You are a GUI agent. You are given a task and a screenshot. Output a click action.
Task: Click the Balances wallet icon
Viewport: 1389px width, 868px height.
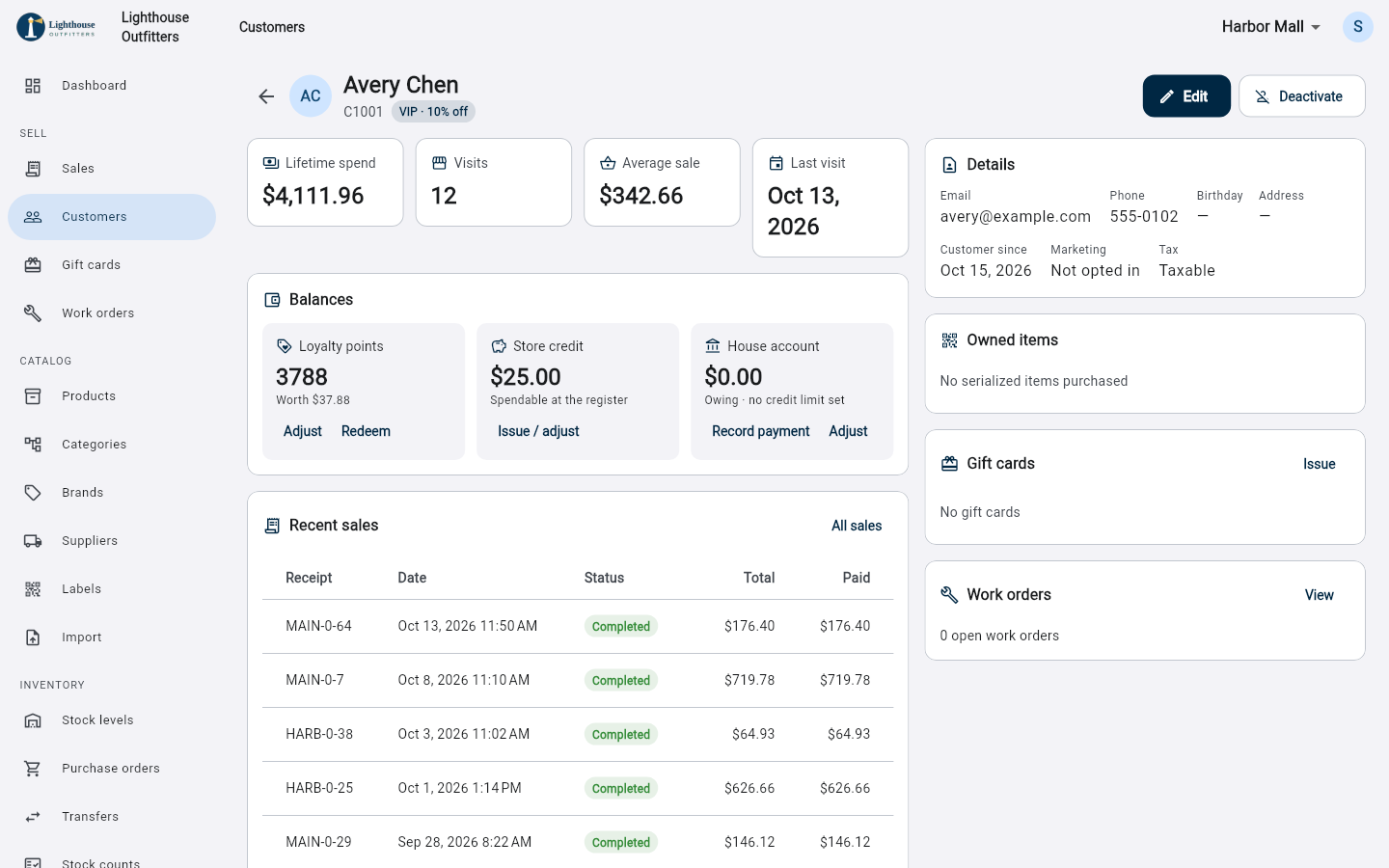tap(272, 300)
